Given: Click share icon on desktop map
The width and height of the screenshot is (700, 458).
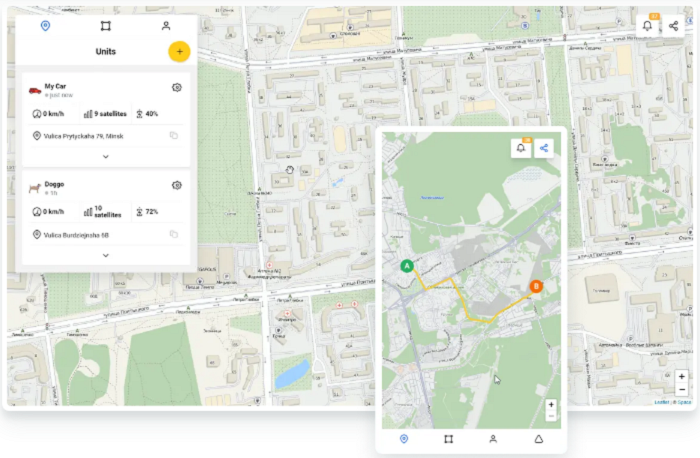Looking at the screenshot, I should pyautogui.click(x=674, y=27).
